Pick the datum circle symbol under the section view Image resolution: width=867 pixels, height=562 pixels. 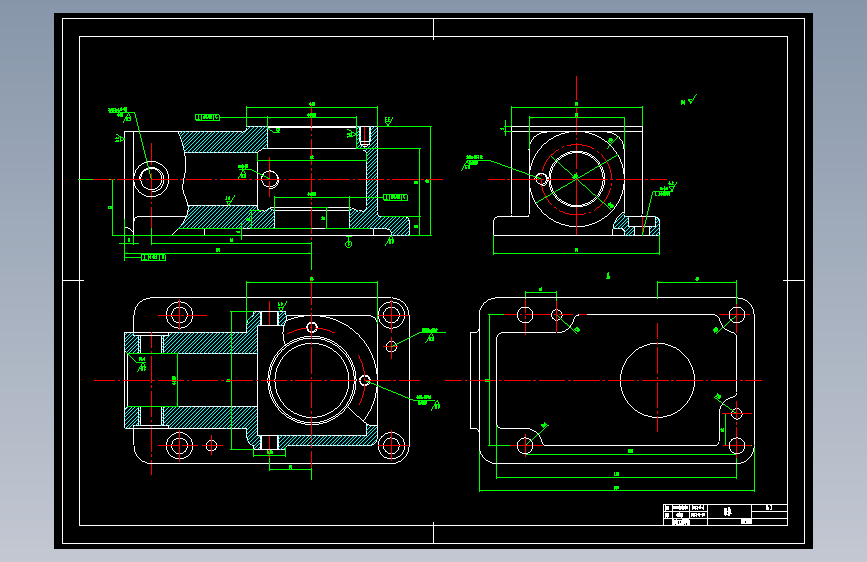pyautogui.click(x=348, y=244)
